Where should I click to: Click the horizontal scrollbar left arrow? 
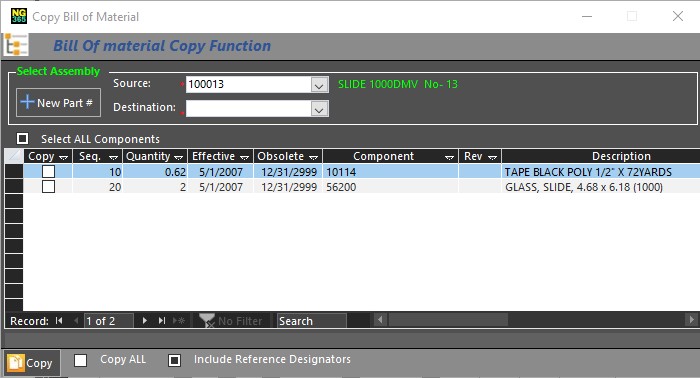[x=380, y=320]
